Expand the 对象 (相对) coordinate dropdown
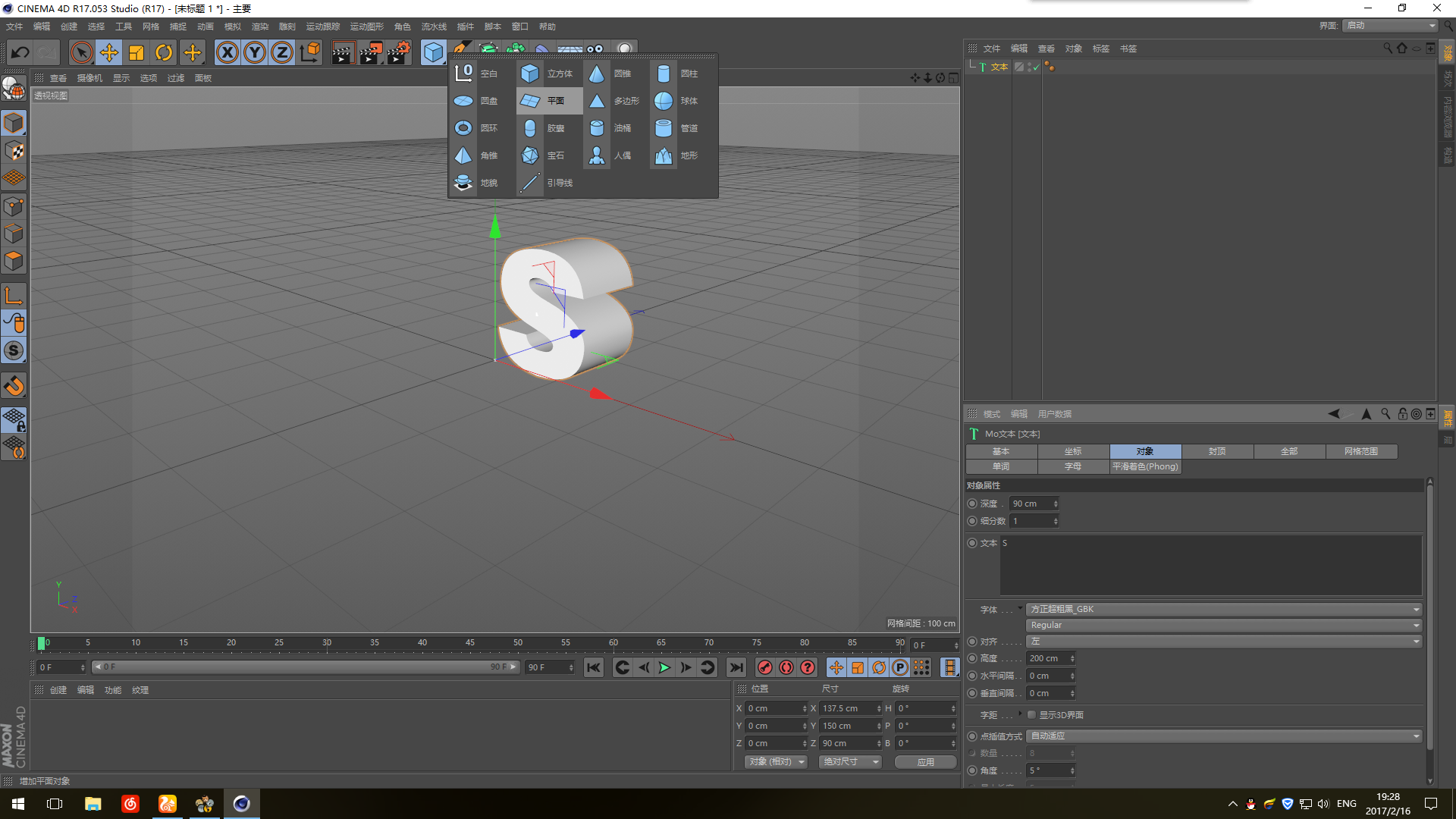Viewport: 1456px width, 819px height. pyautogui.click(x=776, y=762)
